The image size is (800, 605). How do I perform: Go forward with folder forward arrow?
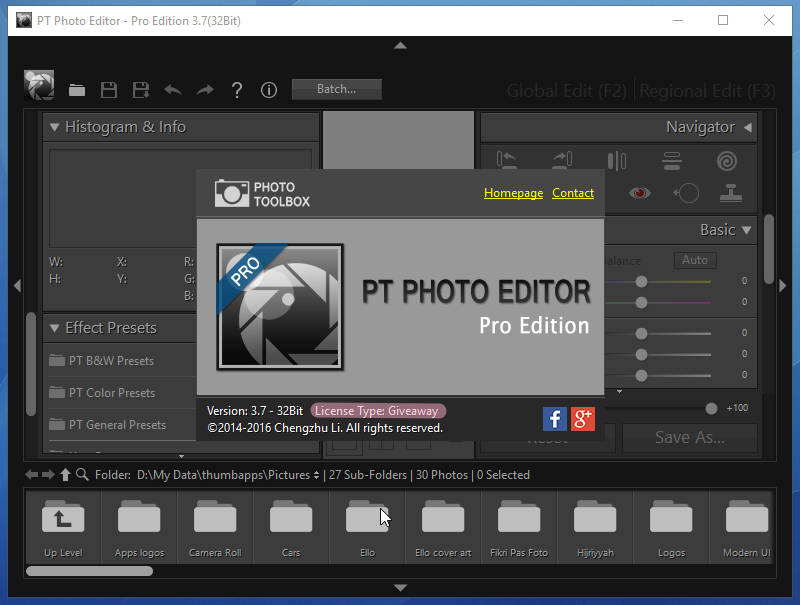point(48,475)
